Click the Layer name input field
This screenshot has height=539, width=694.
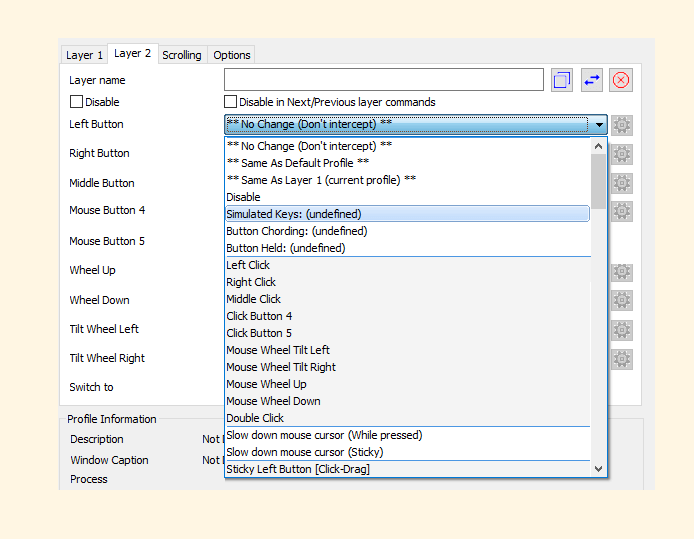(x=384, y=80)
